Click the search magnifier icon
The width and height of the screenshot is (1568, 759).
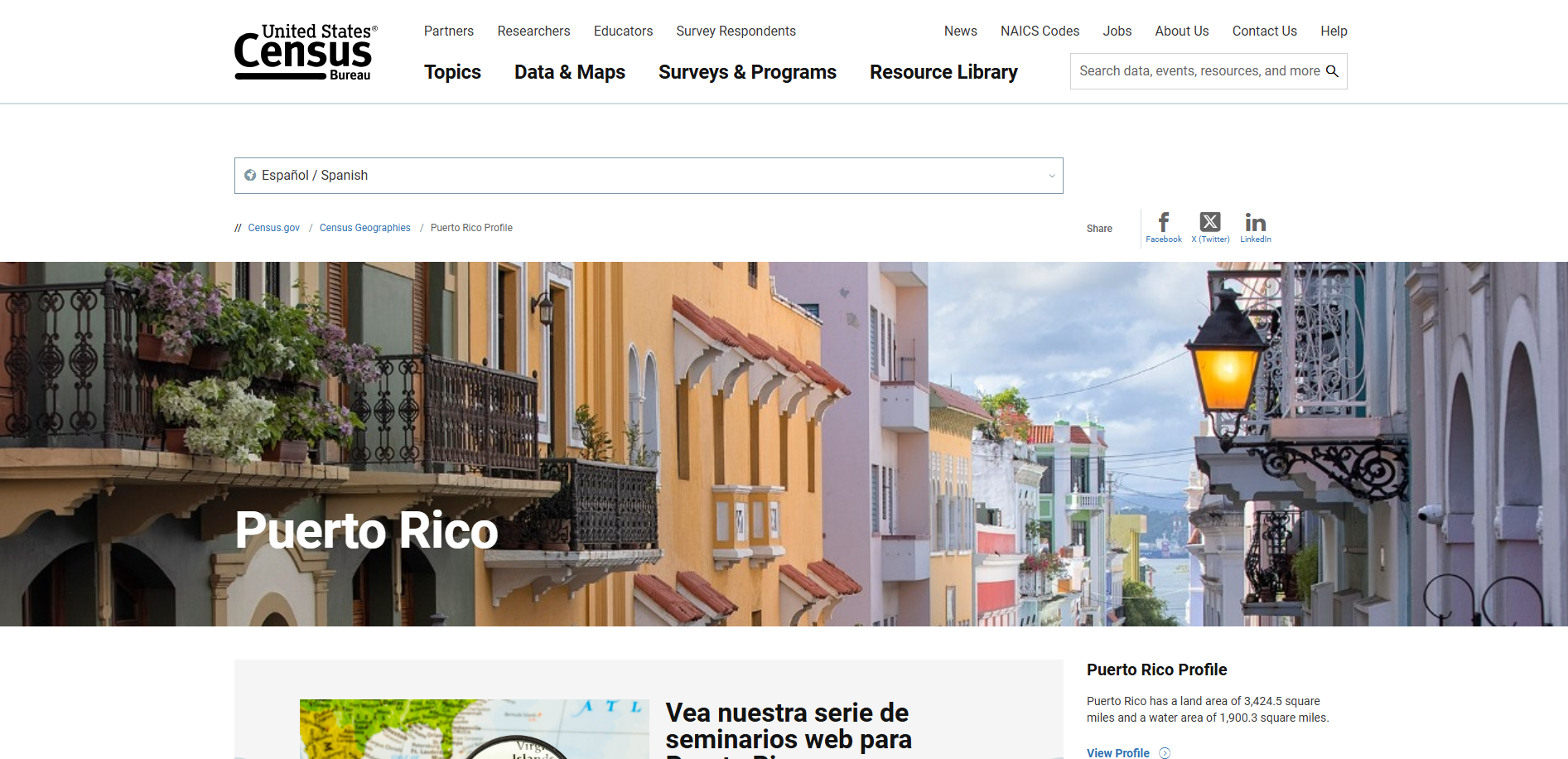click(1333, 71)
